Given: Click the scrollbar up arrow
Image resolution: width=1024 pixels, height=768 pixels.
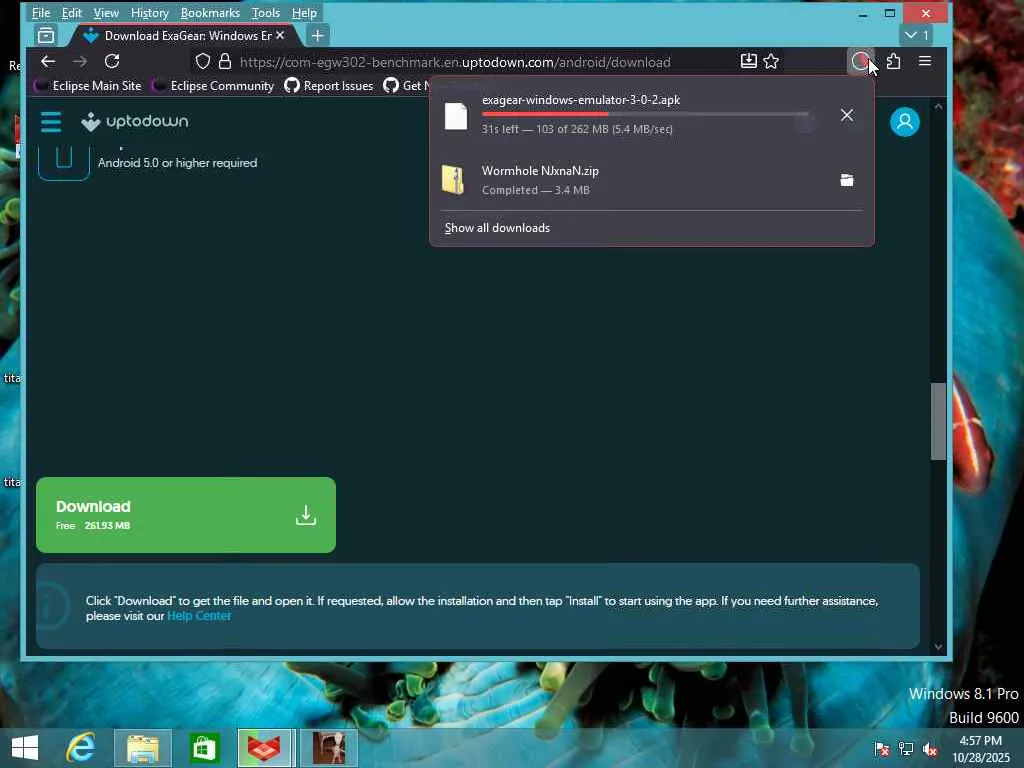Looking at the screenshot, I should pyautogui.click(x=938, y=106).
